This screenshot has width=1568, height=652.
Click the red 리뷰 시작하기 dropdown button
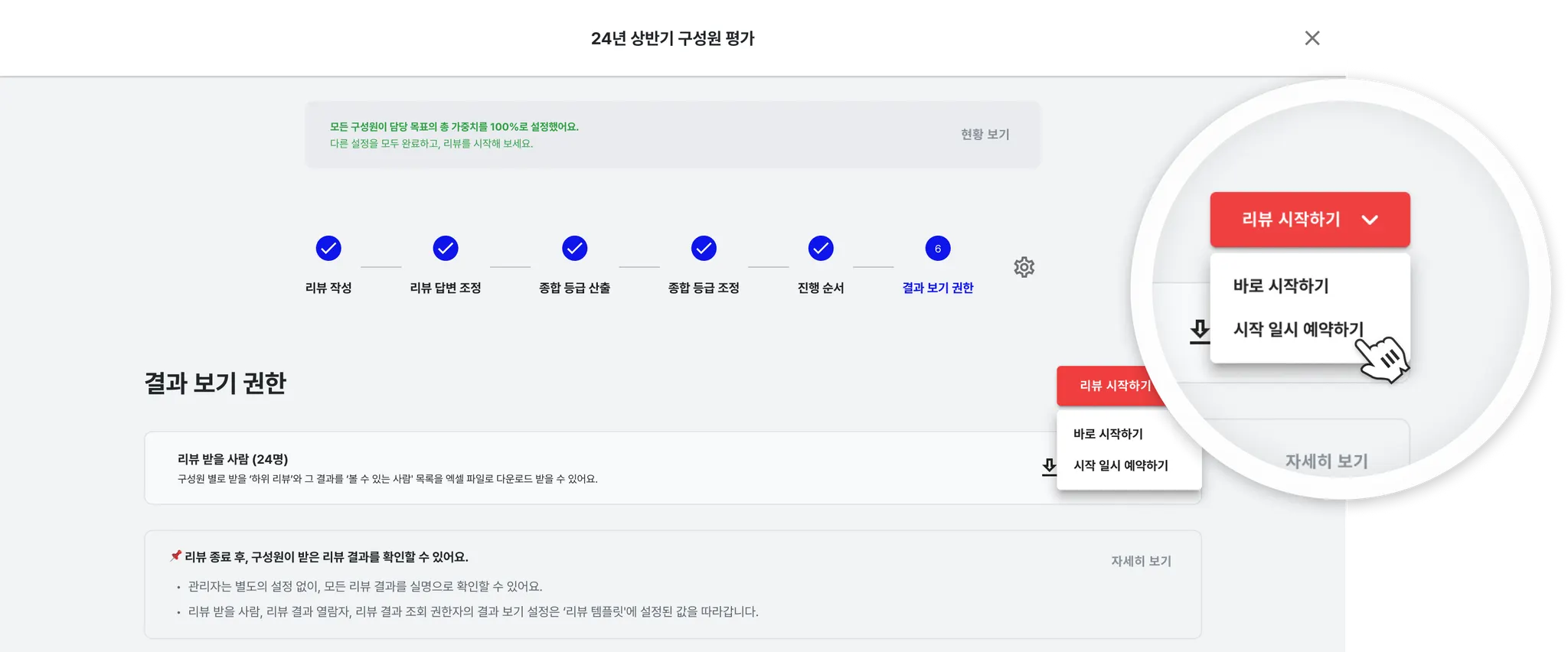point(1112,386)
